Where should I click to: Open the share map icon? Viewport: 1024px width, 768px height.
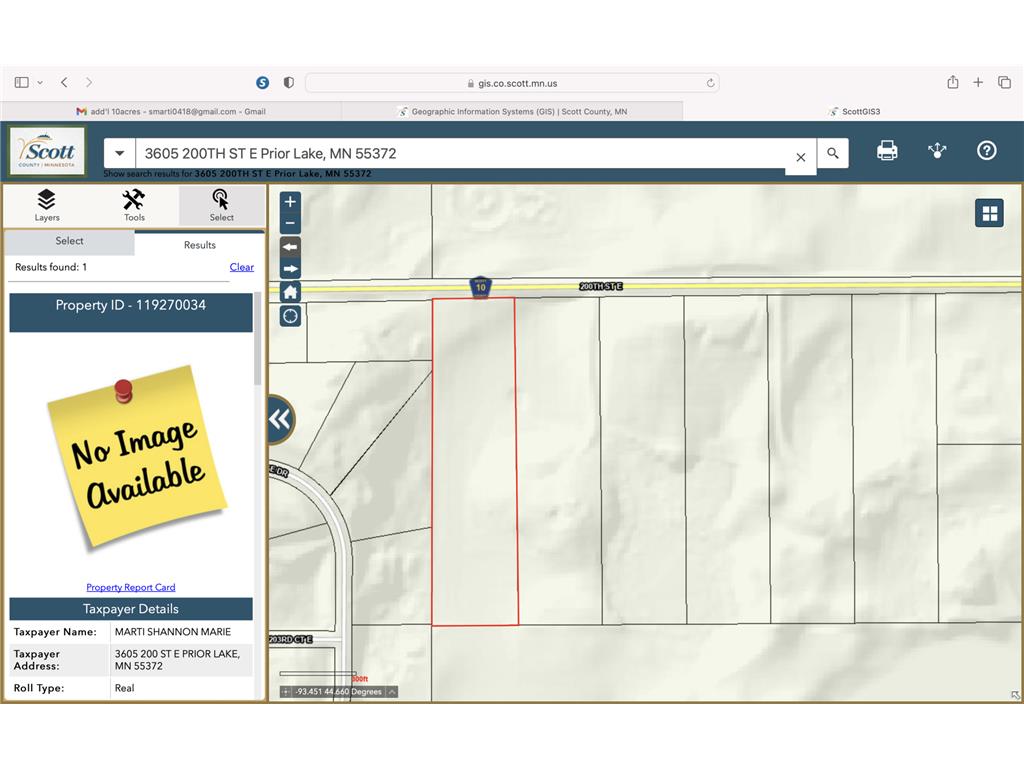(x=937, y=152)
